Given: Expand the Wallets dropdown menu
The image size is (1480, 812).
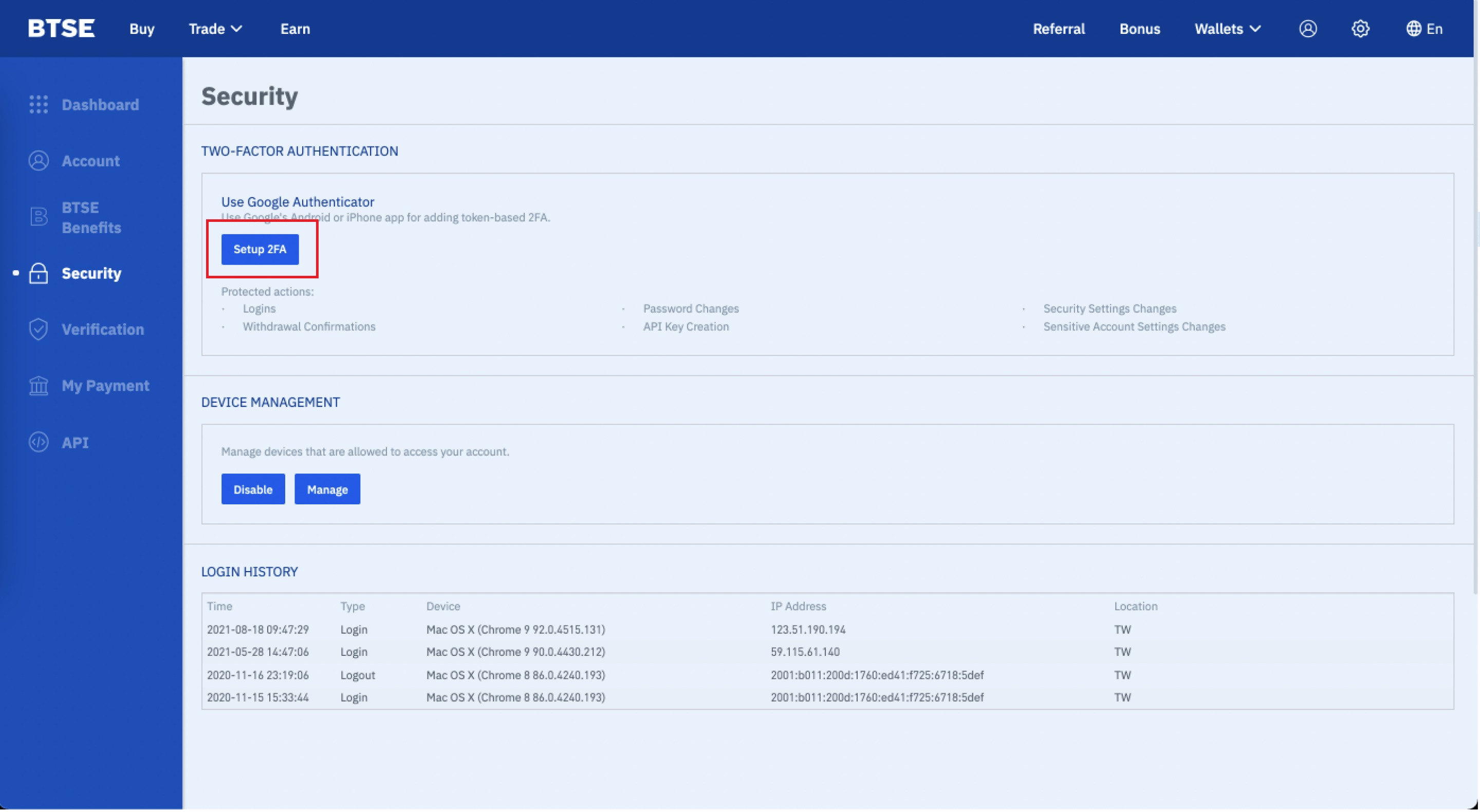Looking at the screenshot, I should click(x=1227, y=29).
